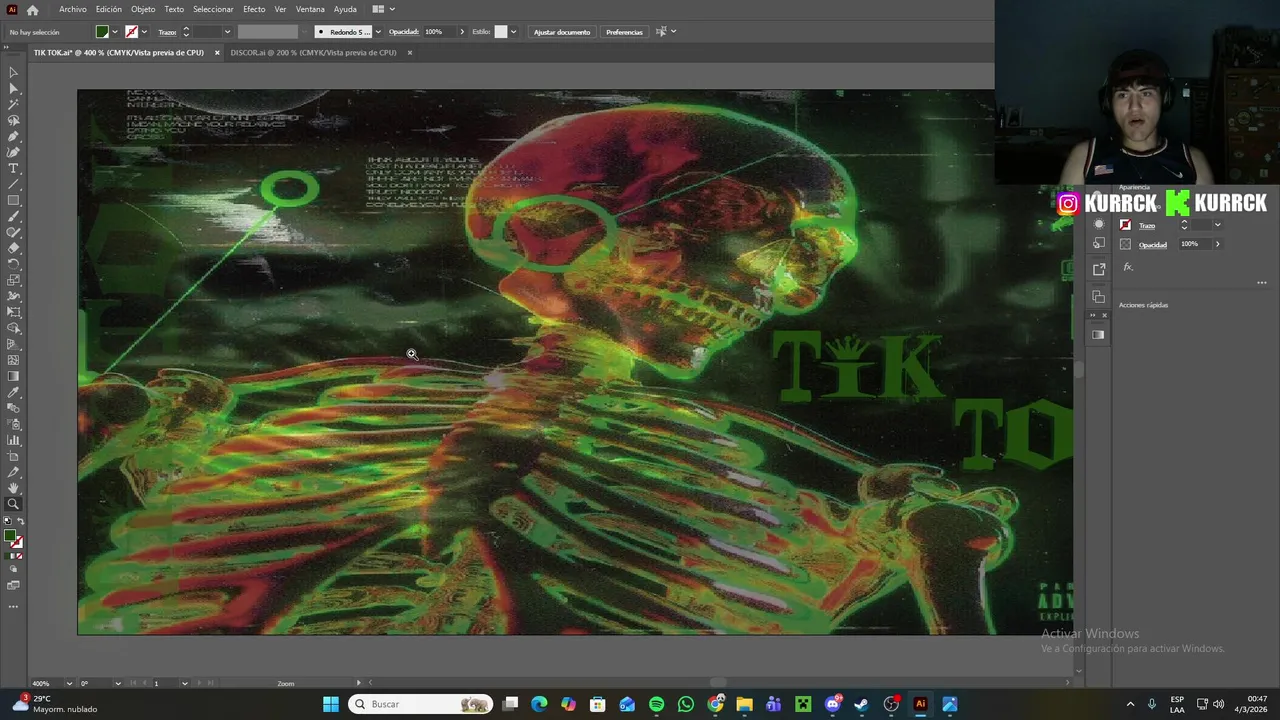Viewport: 1280px width, 720px height.
Task: Select the Eyedropper tool
Action: tap(13, 392)
